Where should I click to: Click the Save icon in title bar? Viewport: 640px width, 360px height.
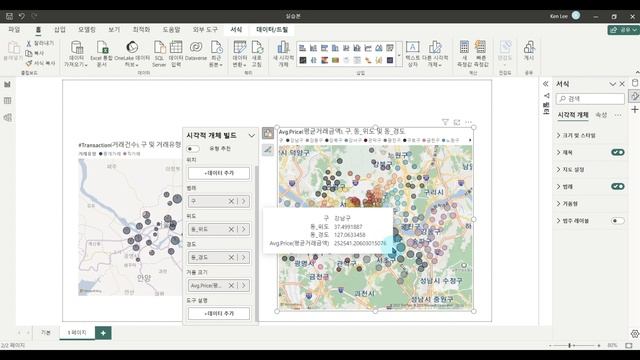(9, 16)
